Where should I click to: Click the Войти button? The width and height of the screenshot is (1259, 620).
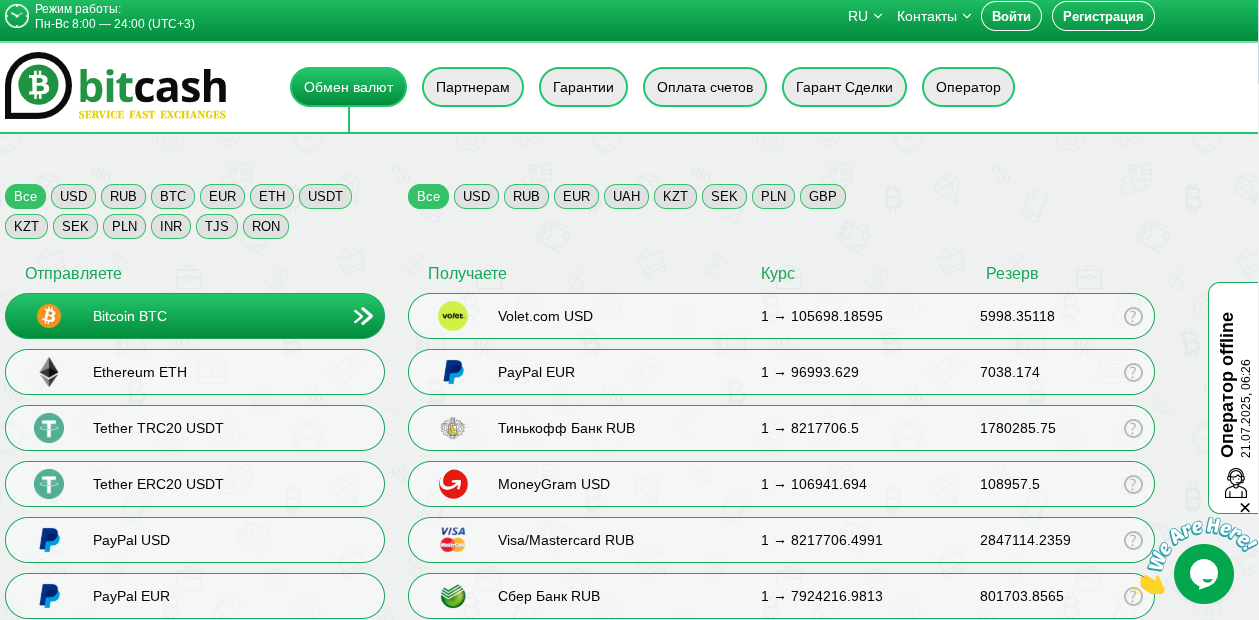[x=1011, y=16]
